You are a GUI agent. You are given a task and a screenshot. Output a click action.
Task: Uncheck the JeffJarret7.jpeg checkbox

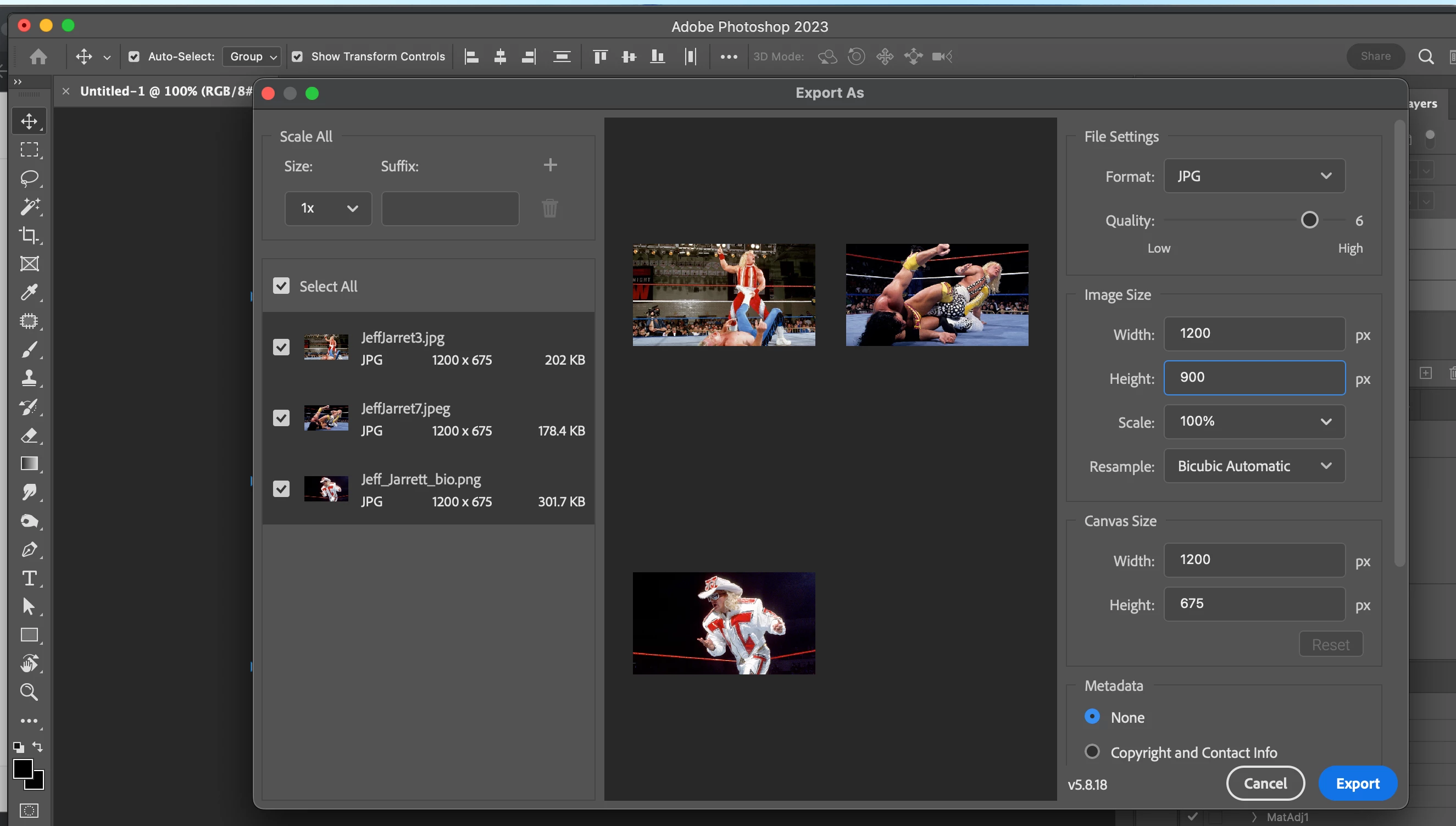[281, 418]
